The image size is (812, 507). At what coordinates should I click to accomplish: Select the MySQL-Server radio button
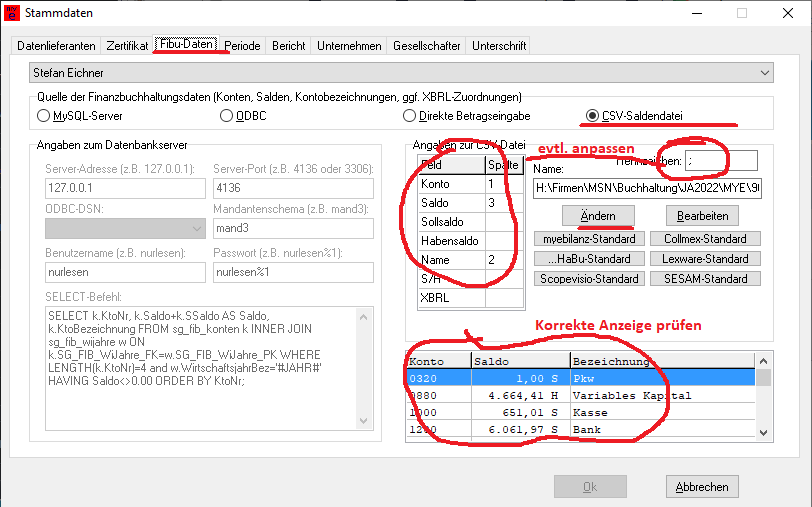pos(44,116)
